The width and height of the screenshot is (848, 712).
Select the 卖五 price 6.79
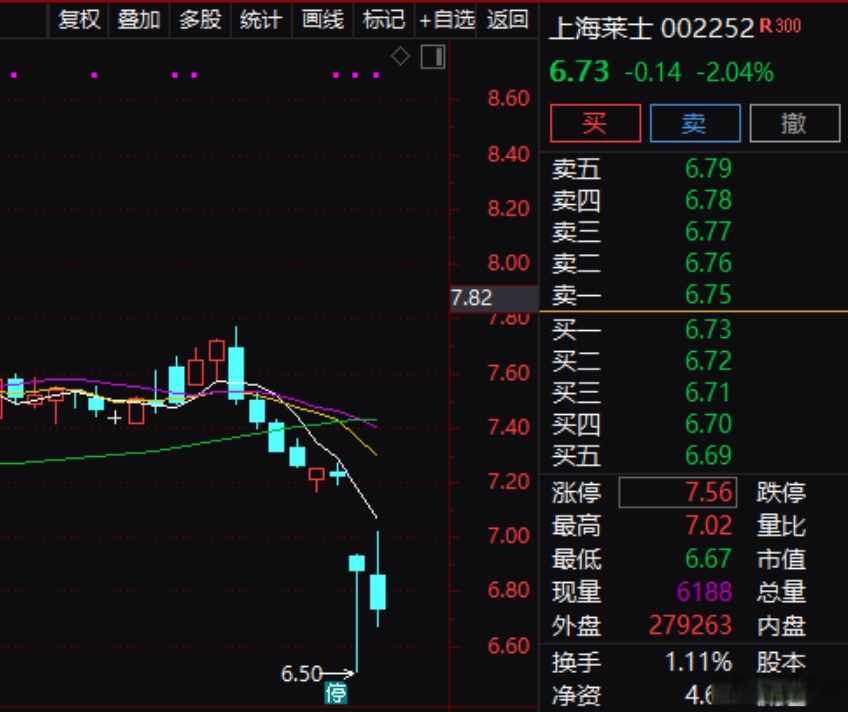click(708, 168)
